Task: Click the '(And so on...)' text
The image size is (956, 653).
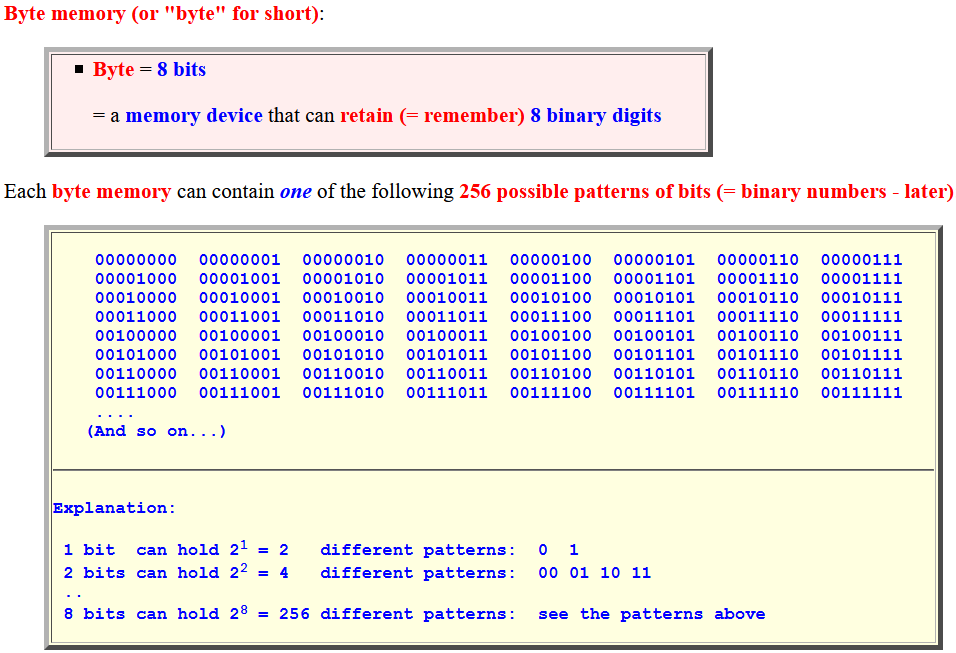Action: 157,431
